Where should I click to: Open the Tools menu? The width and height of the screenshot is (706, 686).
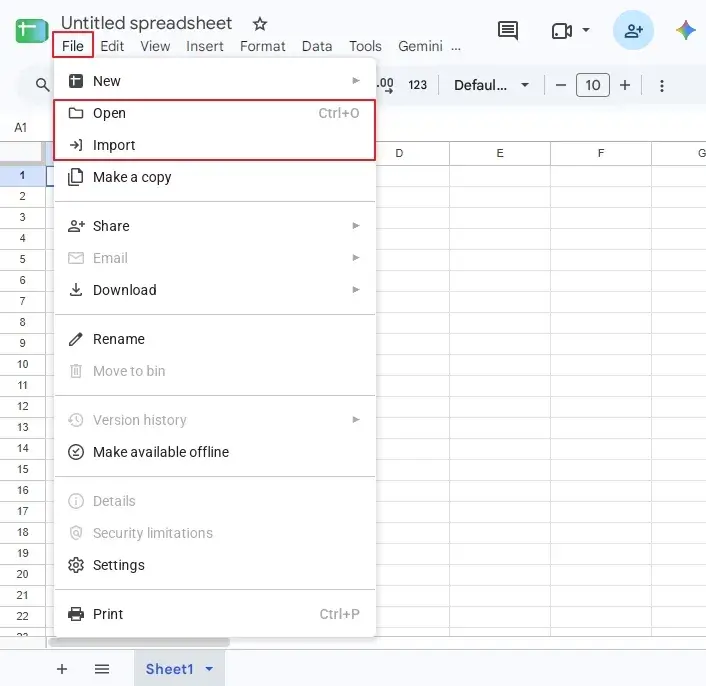click(x=365, y=46)
